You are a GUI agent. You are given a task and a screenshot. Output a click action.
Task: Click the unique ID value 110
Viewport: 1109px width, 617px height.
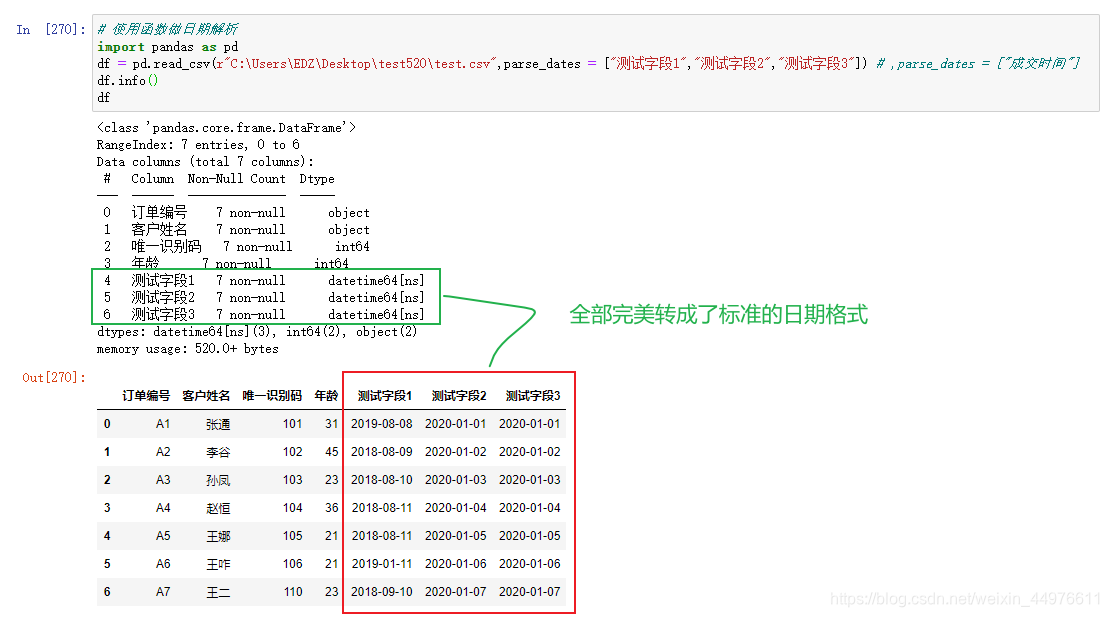point(292,592)
